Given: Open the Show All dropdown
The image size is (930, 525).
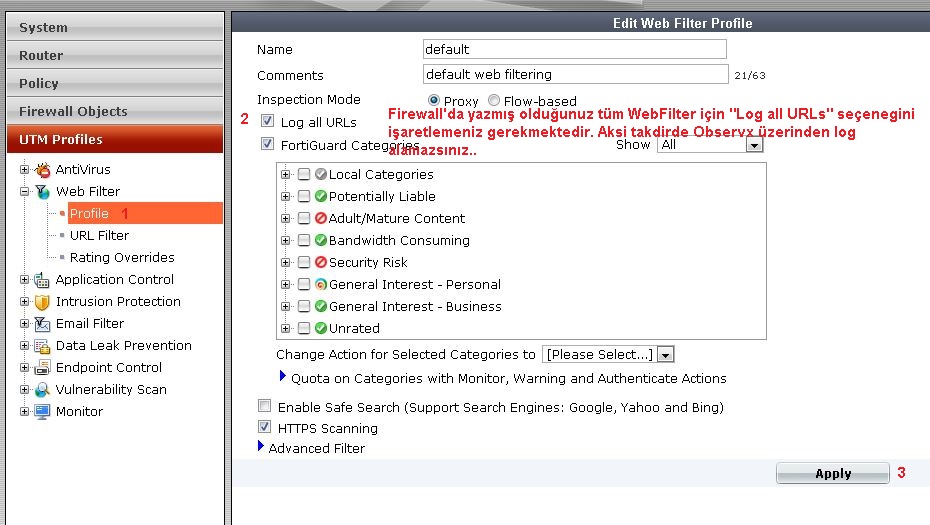Looking at the screenshot, I should (x=710, y=145).
